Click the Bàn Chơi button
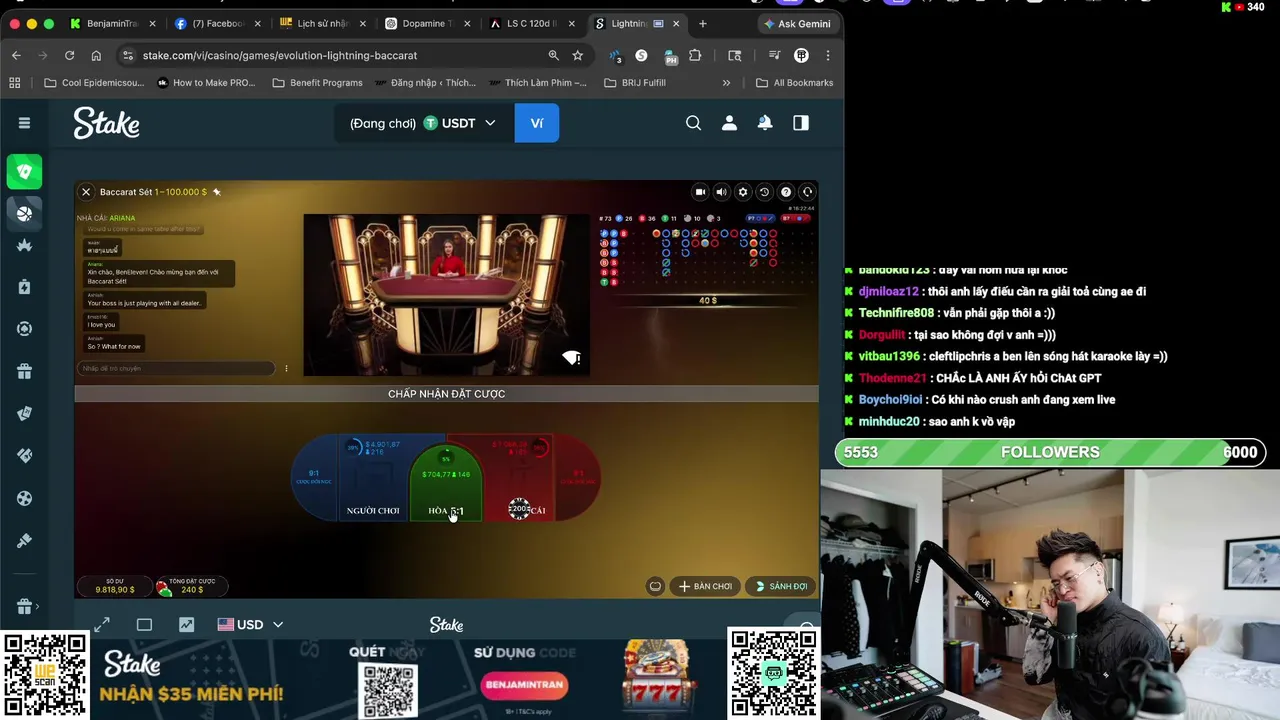The height and width of the screenshot is (720, 1280). [x=706, y=586]
